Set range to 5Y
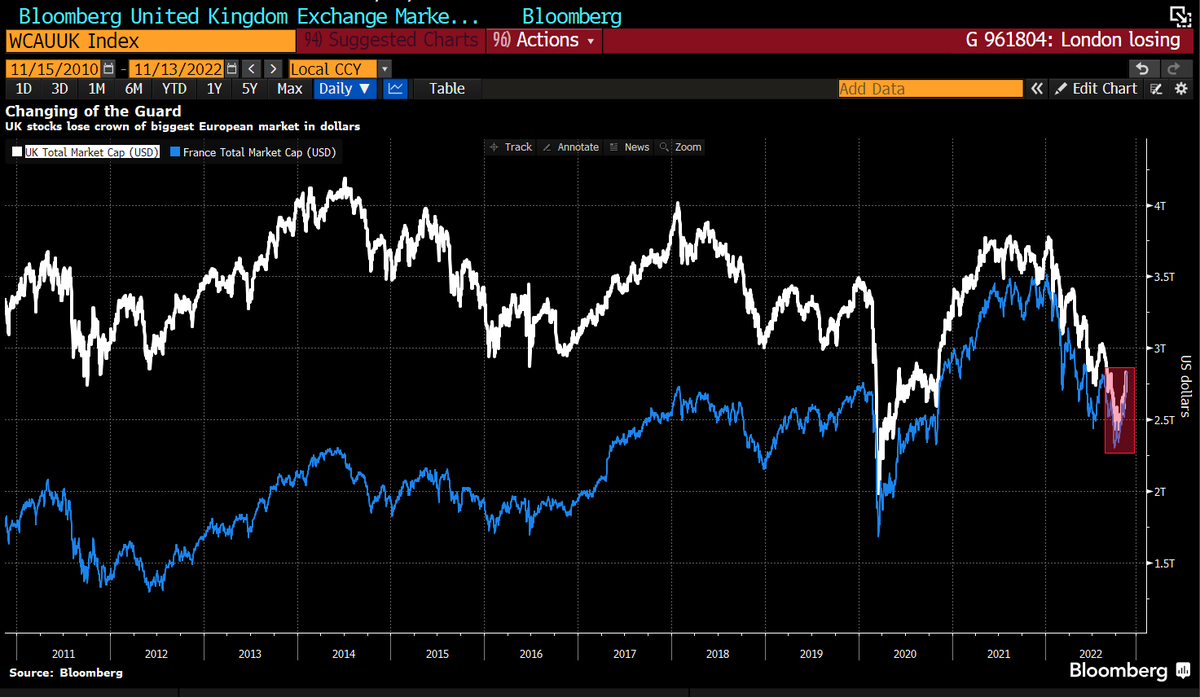 (250, 89)
